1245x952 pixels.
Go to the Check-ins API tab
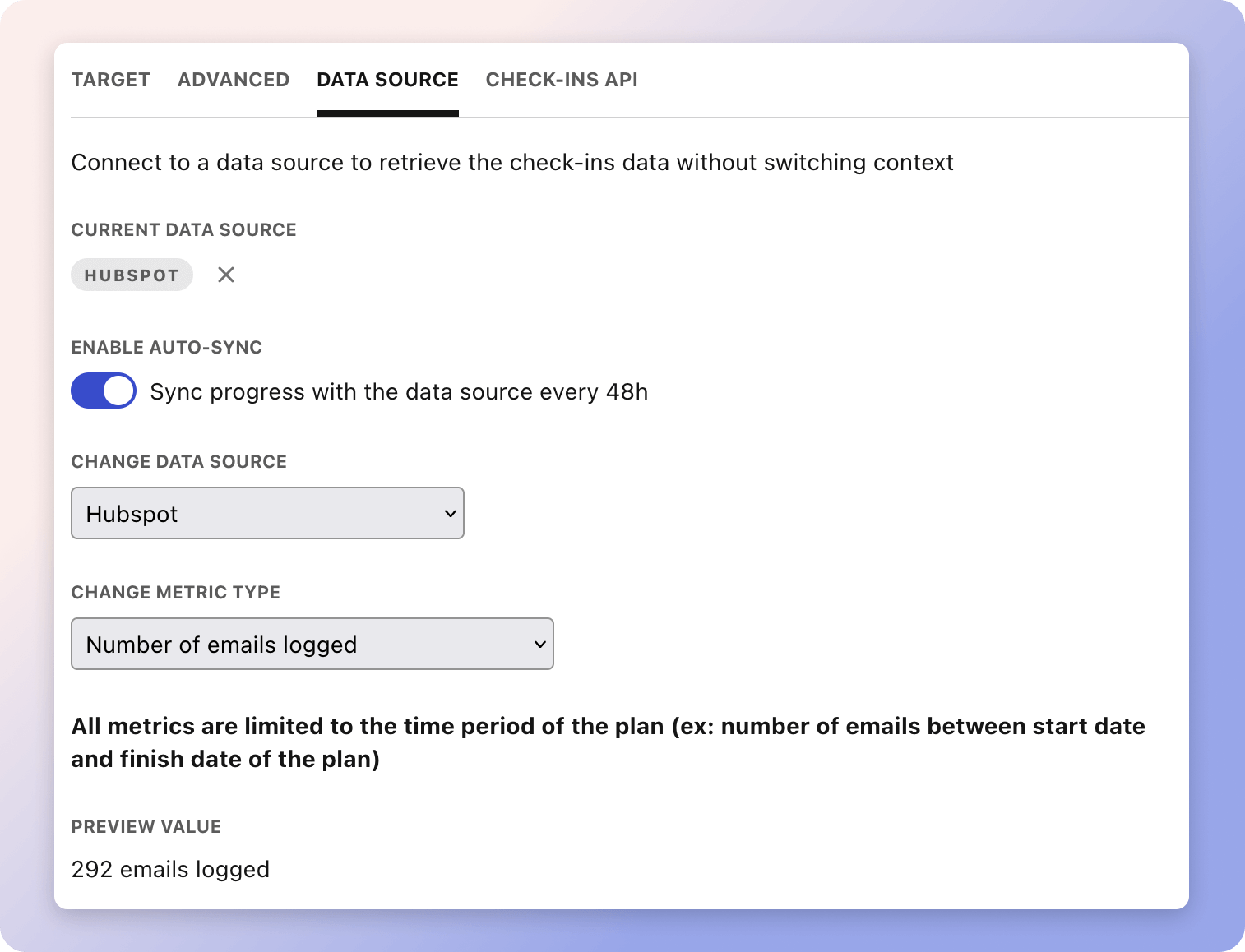coord(562,80)
